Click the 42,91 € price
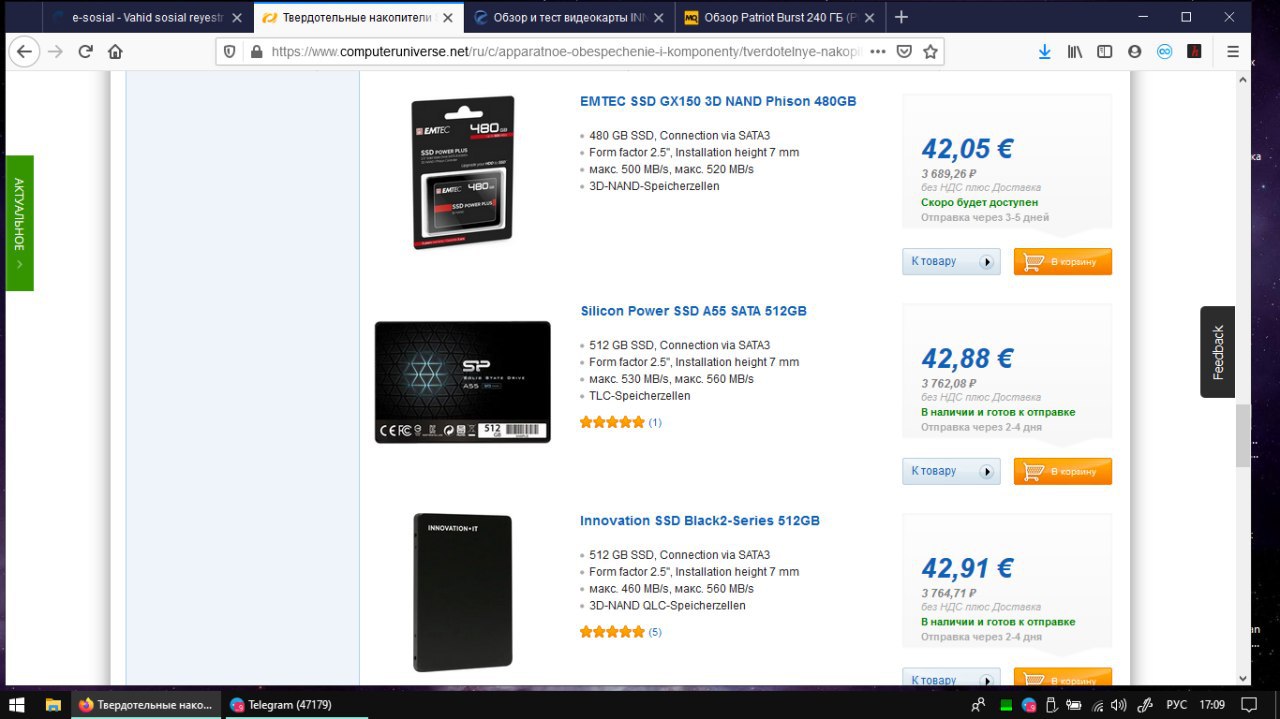The image size is (1280, 719). point(967,569)
